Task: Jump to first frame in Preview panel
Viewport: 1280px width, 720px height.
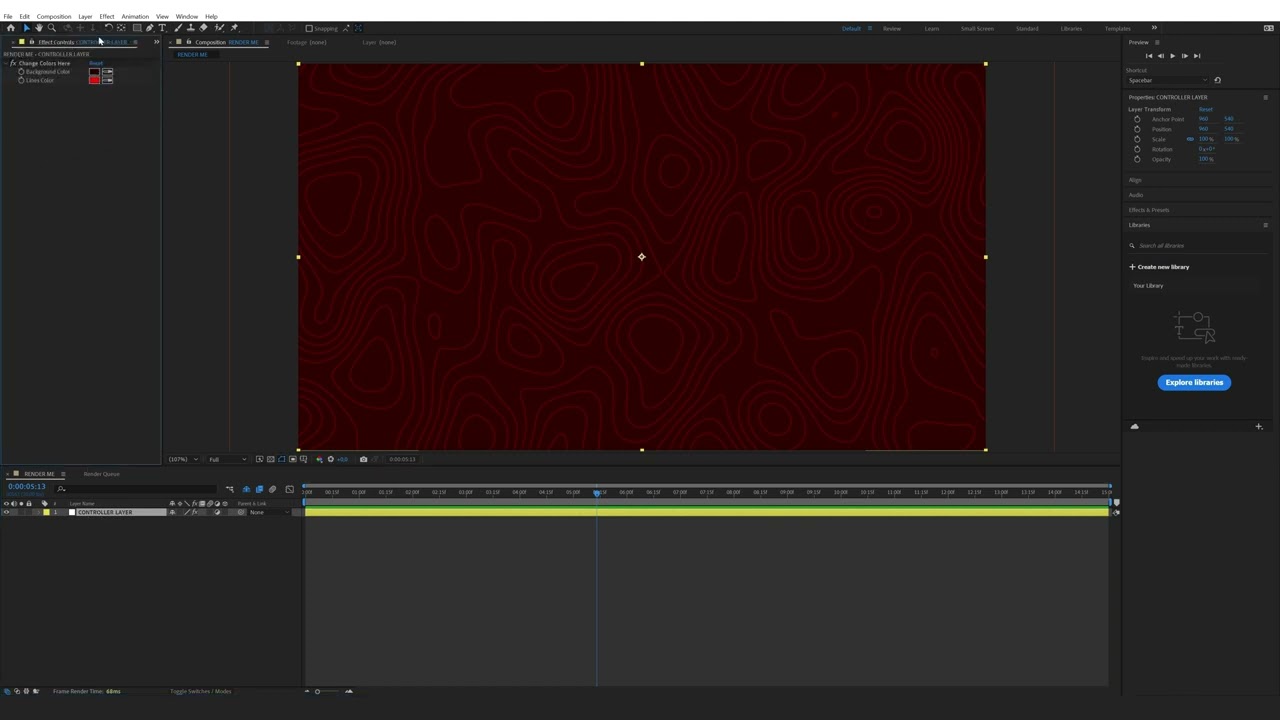Action: tap(1148, 56)
